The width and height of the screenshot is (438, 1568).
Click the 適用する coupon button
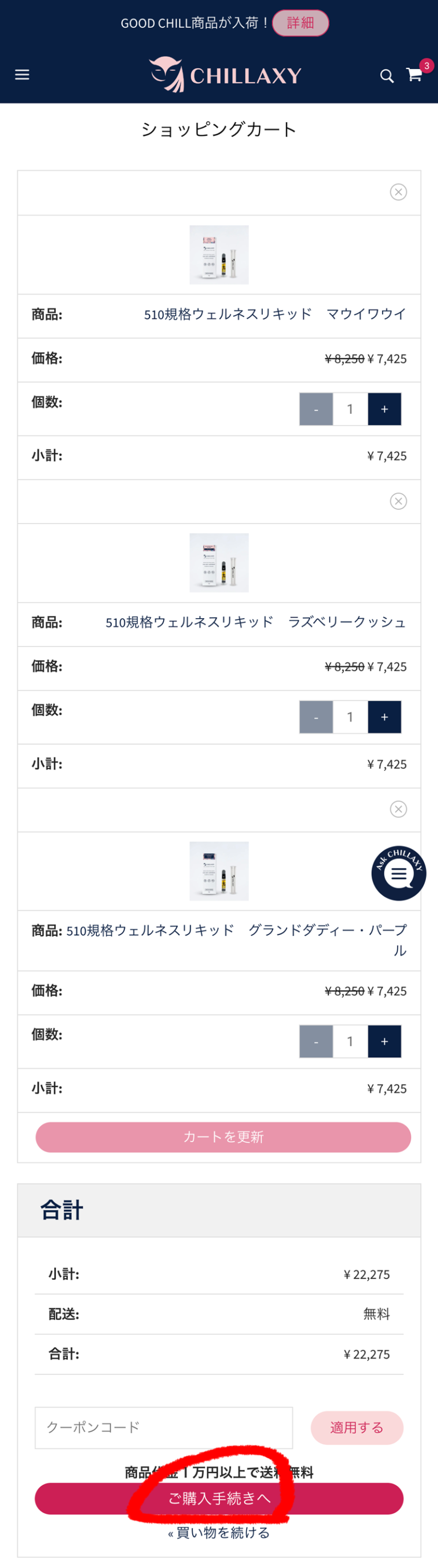(356, 1428)
